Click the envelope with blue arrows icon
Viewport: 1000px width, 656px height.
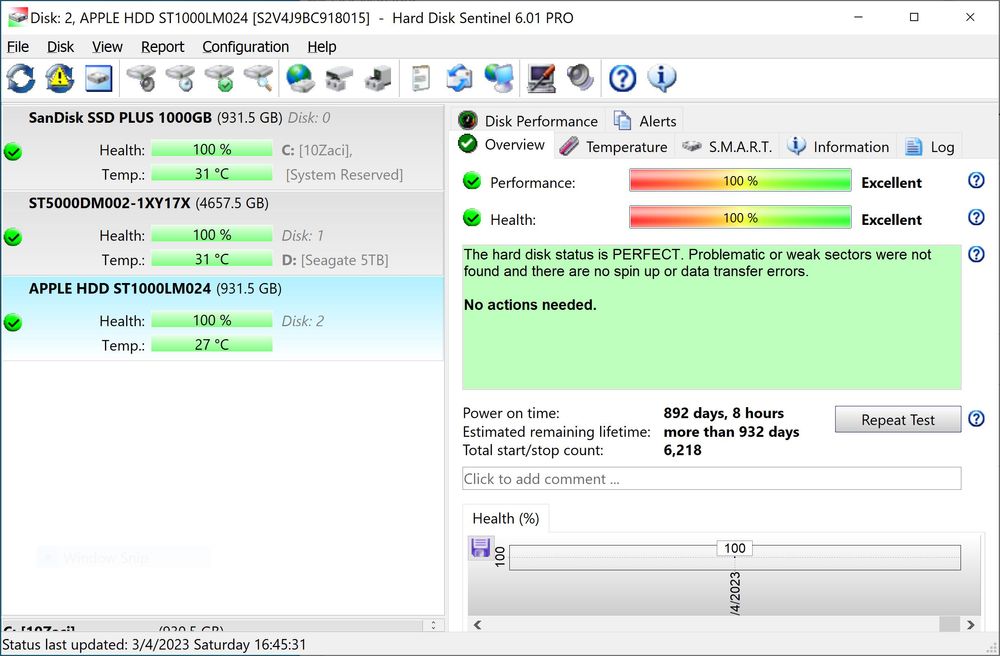coord(459,78)
